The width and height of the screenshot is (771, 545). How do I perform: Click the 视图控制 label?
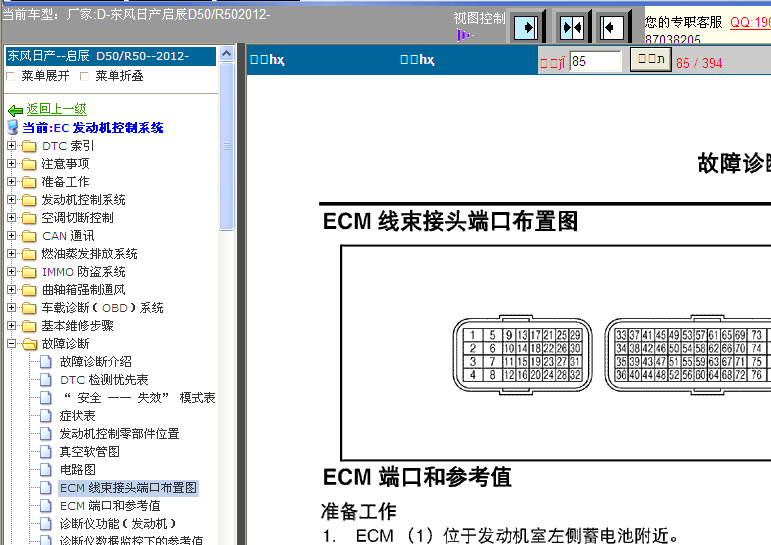[479, 18]
